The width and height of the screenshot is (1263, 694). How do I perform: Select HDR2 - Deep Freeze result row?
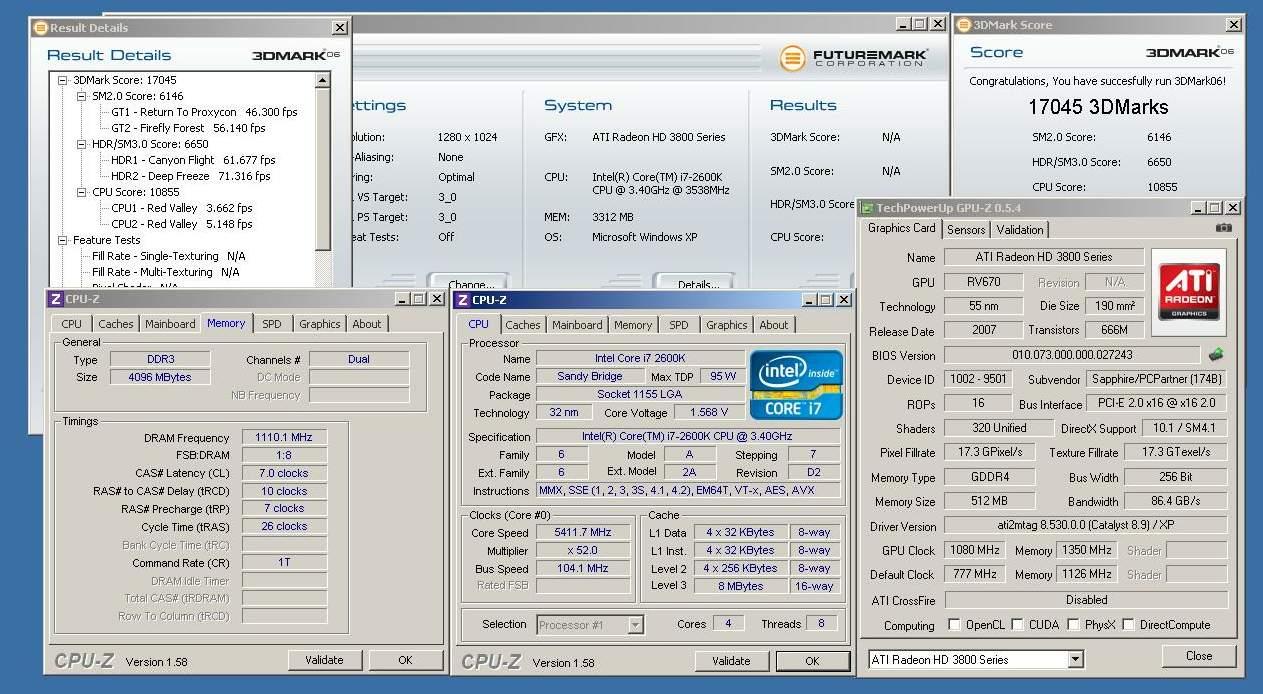point(191,176)
